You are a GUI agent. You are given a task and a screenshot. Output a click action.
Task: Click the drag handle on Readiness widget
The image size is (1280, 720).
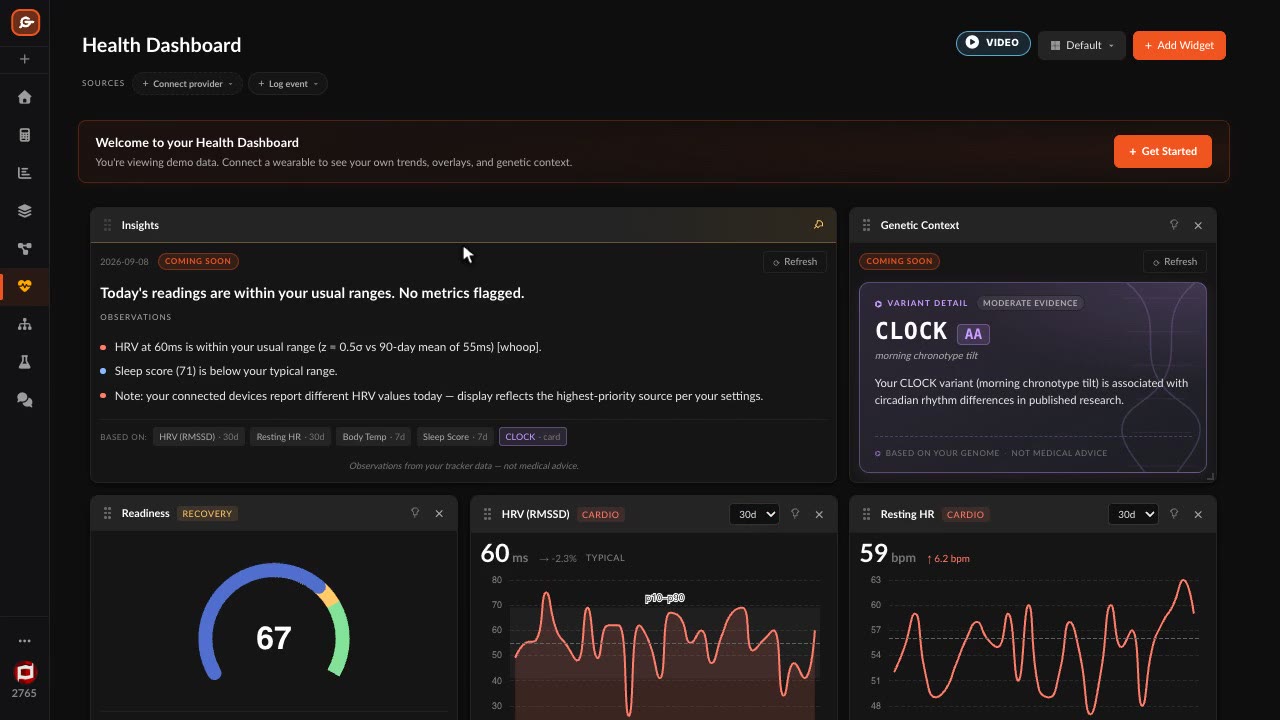click(x=107, y=513)
